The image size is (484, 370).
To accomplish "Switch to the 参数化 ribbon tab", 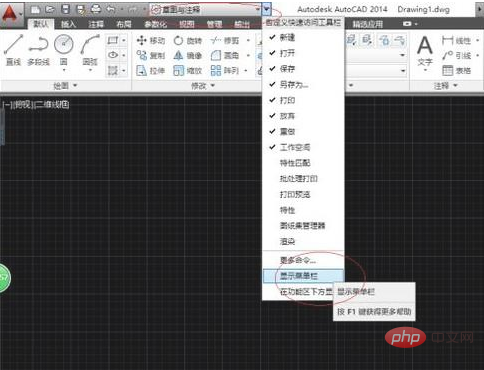I will pos(155,24).
